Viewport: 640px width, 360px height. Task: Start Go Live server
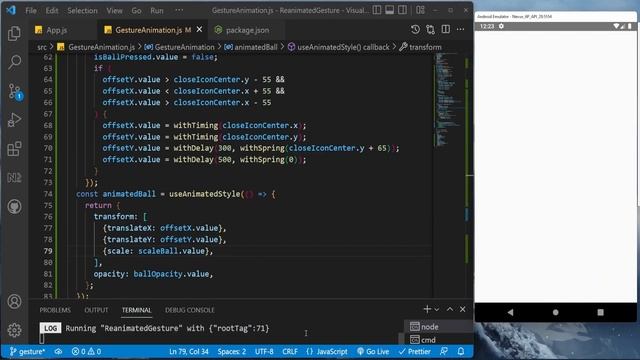[373, 351]
